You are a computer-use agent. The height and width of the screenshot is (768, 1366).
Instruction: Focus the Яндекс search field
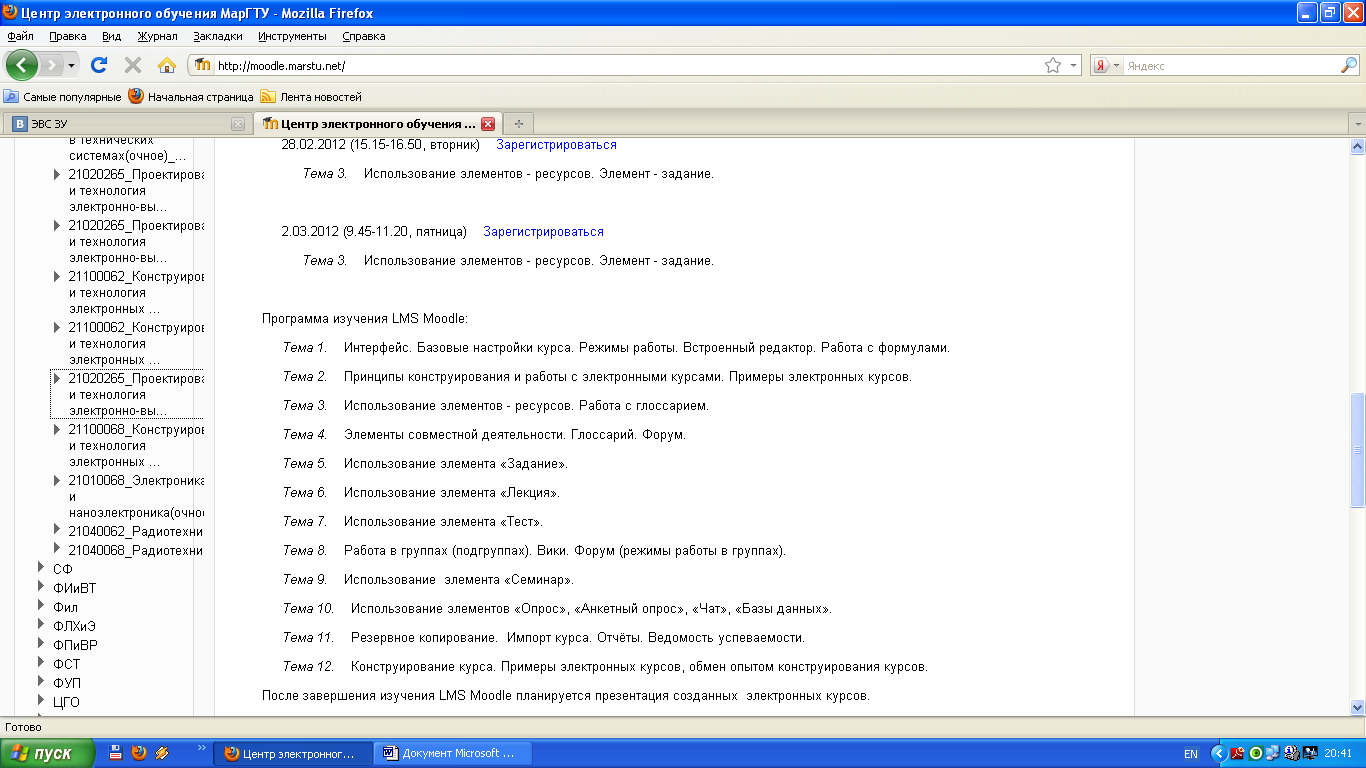(x=1230, y=65)
